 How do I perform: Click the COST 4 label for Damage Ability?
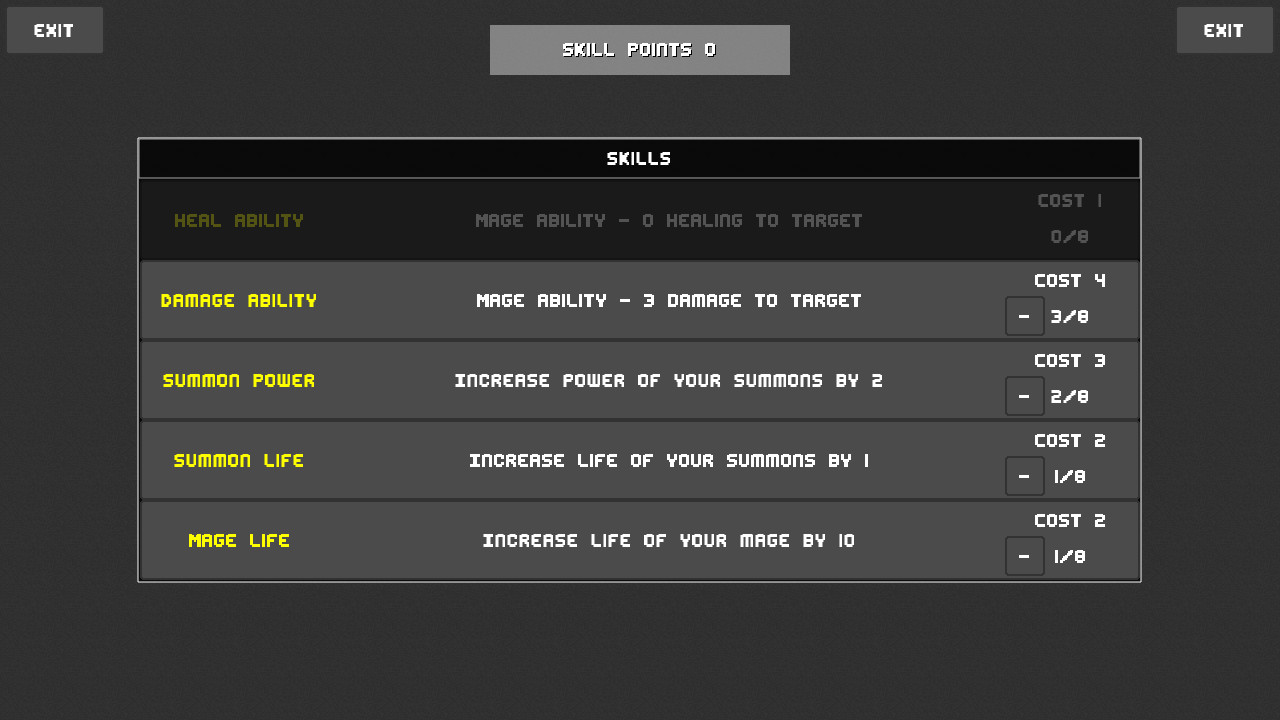click(x=1070, y=281)
